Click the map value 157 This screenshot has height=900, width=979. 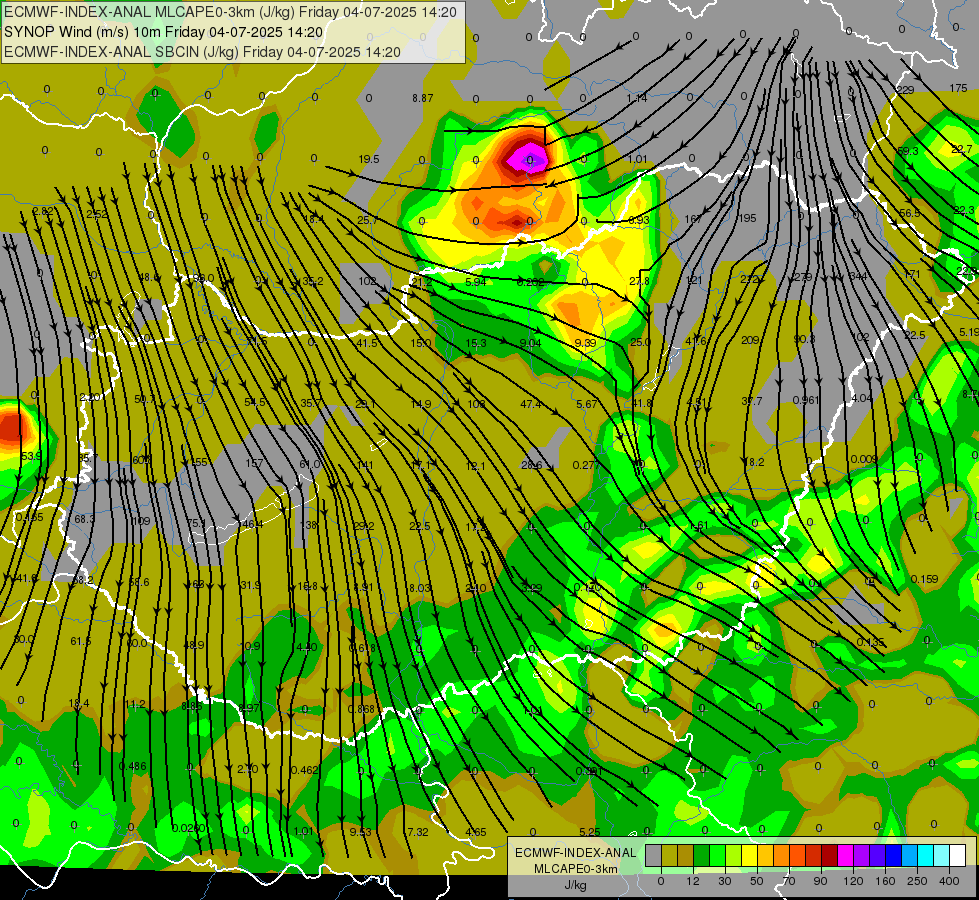tap(254, 463)
